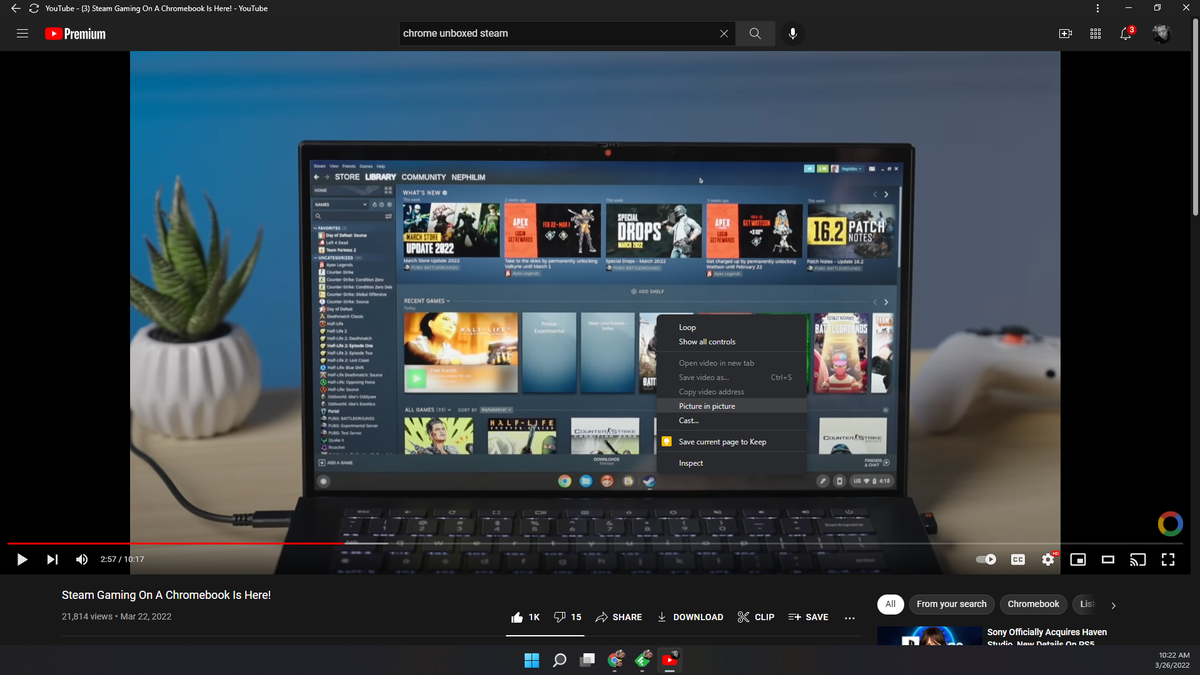Skip to the next video
Screen dimensions: 1200x675
52,559
